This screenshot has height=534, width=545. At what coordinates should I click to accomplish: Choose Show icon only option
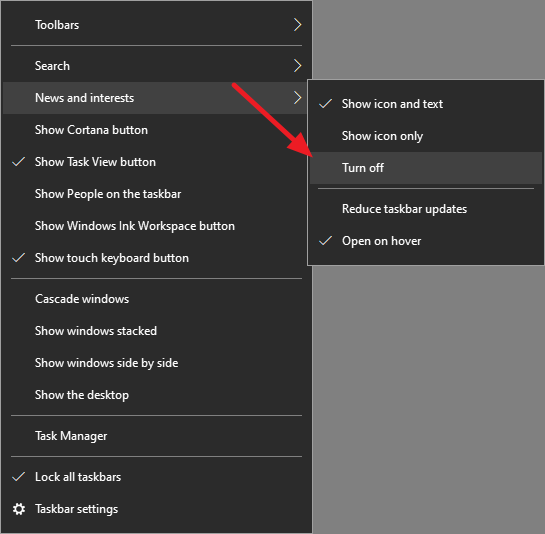[x=426, y=136]
